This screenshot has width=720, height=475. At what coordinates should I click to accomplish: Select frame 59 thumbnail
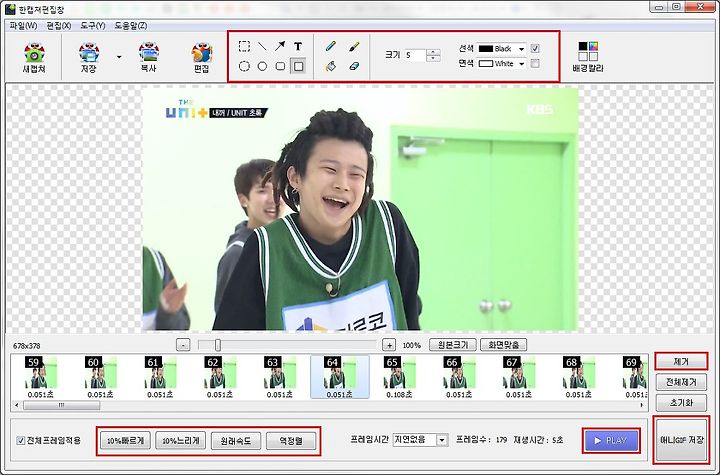click(x=40, y=377)
